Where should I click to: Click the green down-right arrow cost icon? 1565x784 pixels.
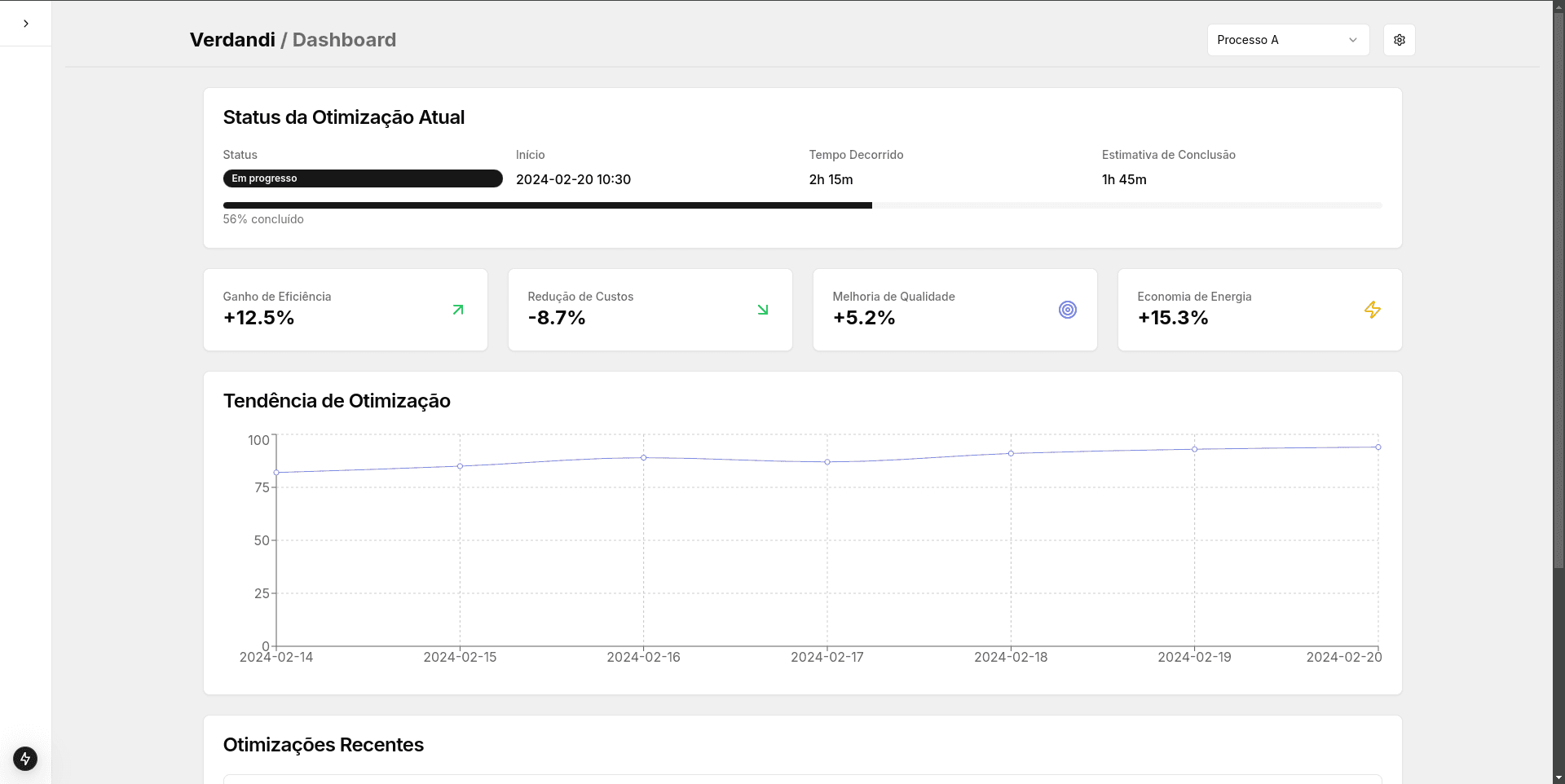point(763,310)
